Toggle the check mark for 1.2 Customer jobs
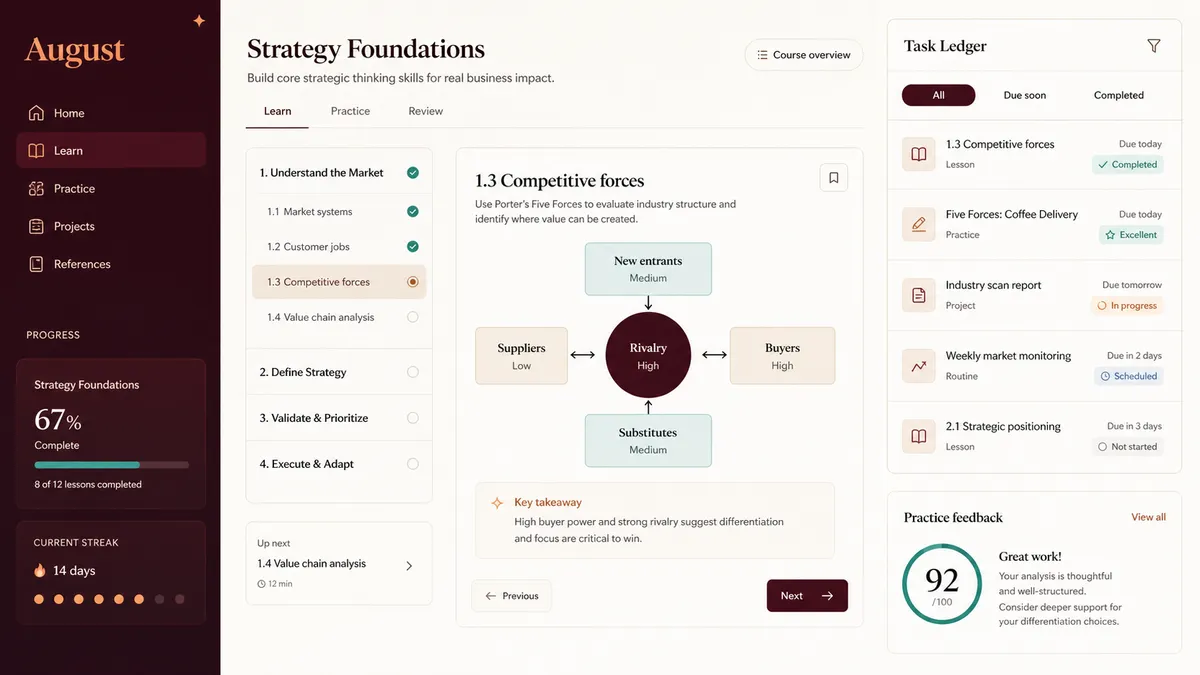1200x675 pixels. click(x=413, y=247)
